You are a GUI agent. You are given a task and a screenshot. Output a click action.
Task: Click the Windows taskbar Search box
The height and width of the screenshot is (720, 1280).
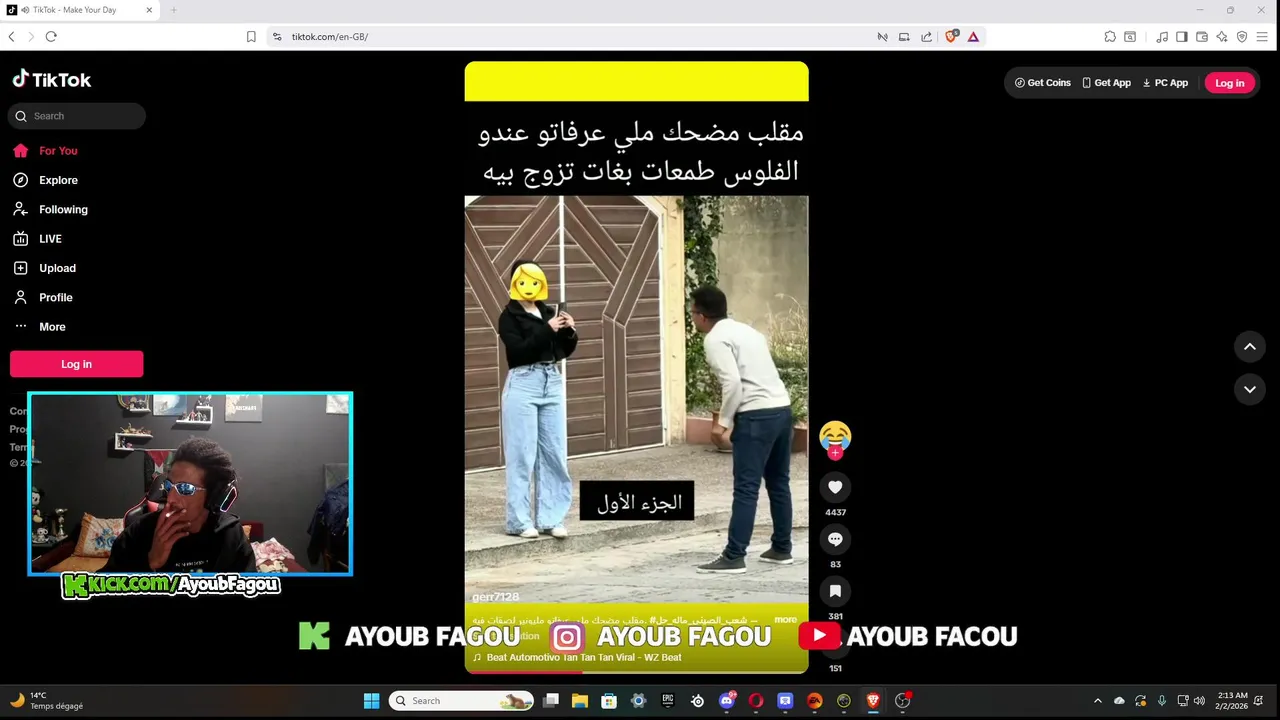coord(461,701)
